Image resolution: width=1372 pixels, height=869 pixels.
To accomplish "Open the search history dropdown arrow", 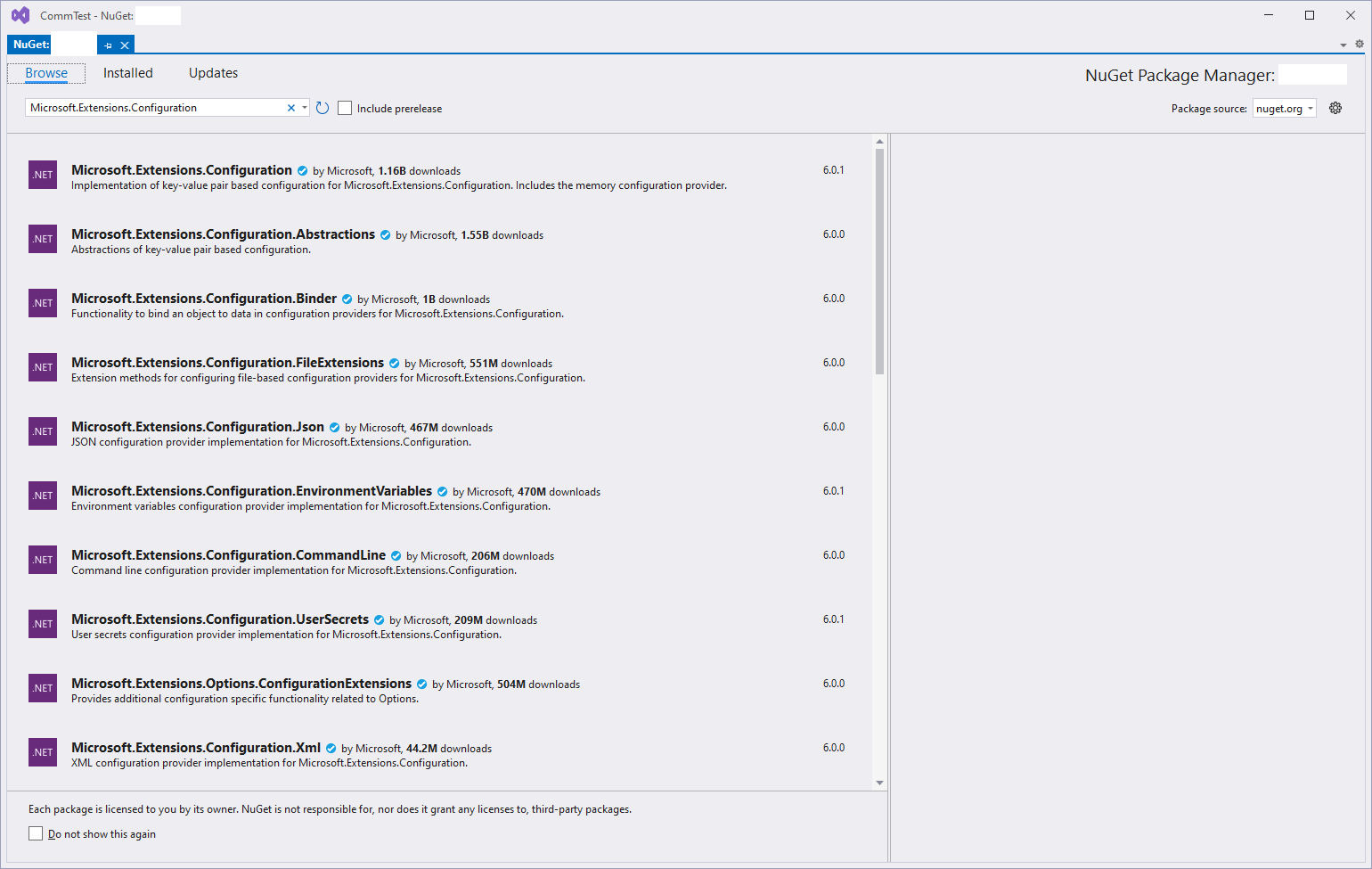I will tap(305, 108).
